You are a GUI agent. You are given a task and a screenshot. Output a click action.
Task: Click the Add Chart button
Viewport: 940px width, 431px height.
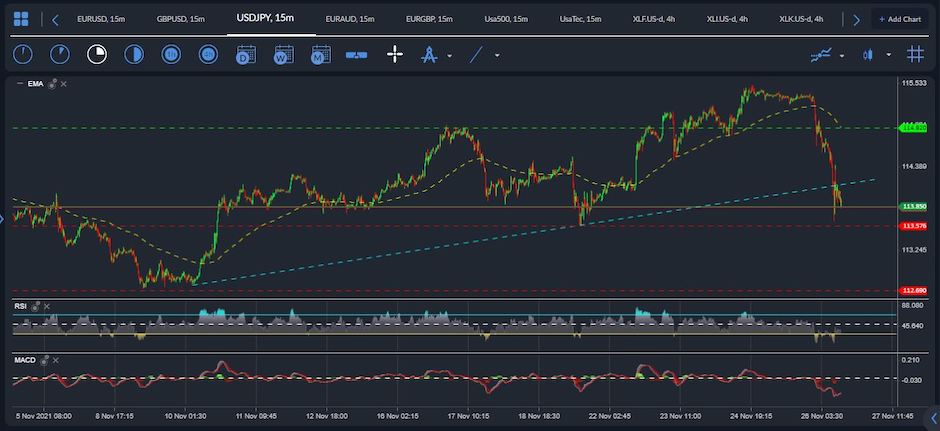click(x=900, y=19)
